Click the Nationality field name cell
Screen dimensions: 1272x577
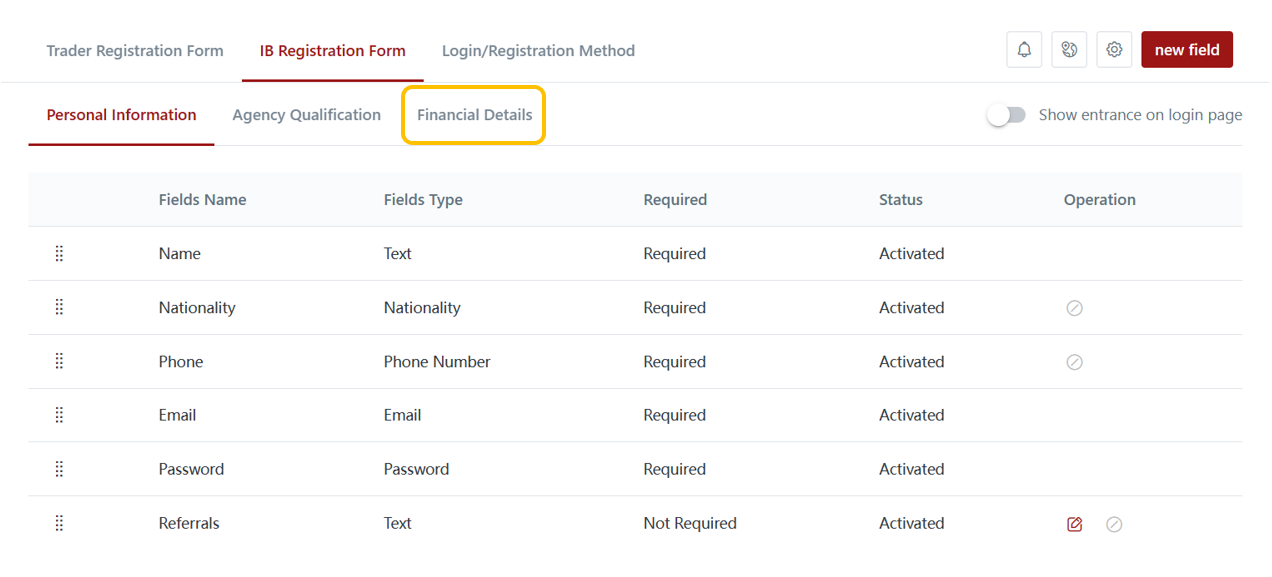point(197,308)
